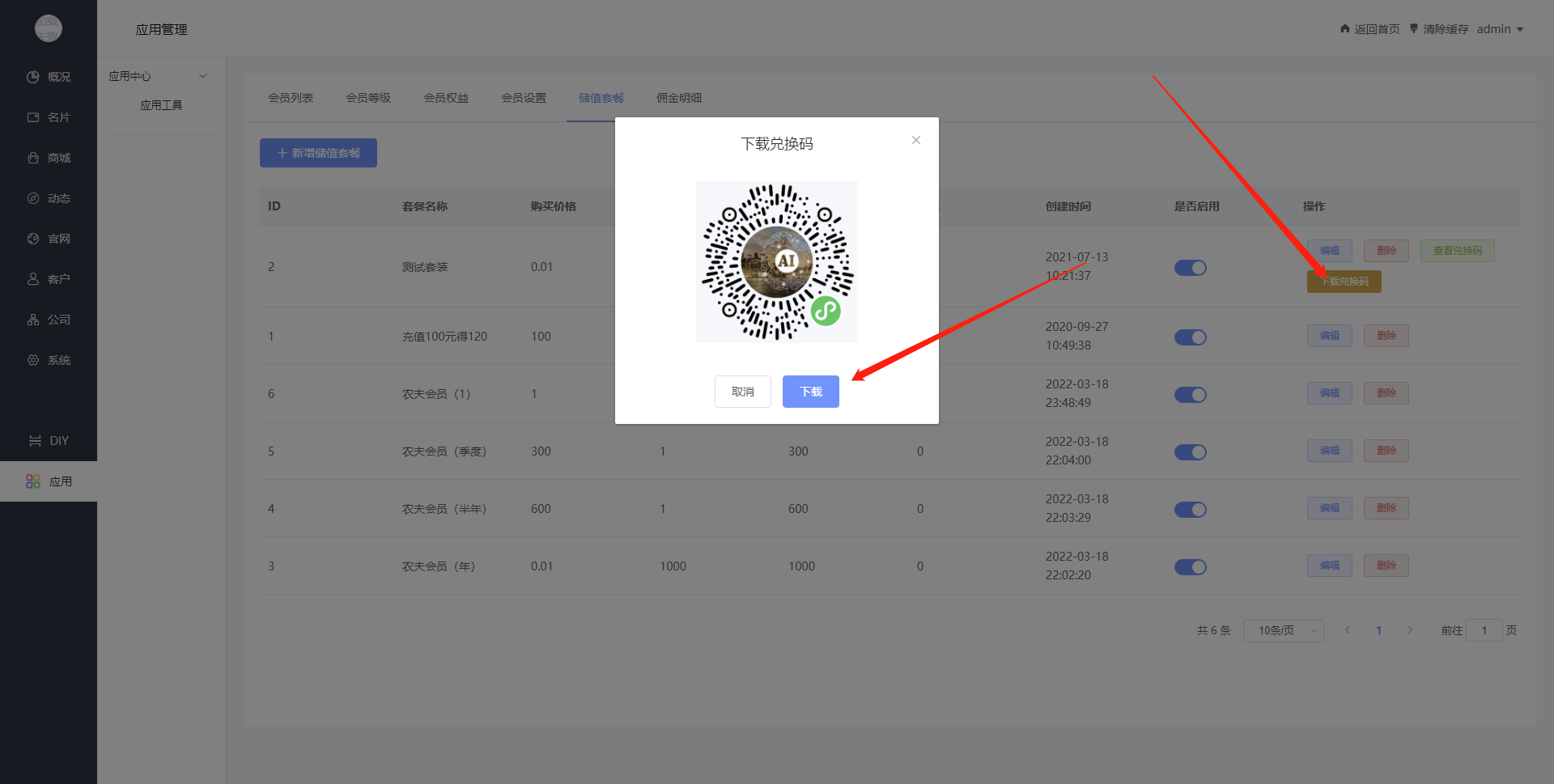Click 编辑 for 农夫会员（年） row
This screenshot has height=784, width=1554.
coord(1330,566)
